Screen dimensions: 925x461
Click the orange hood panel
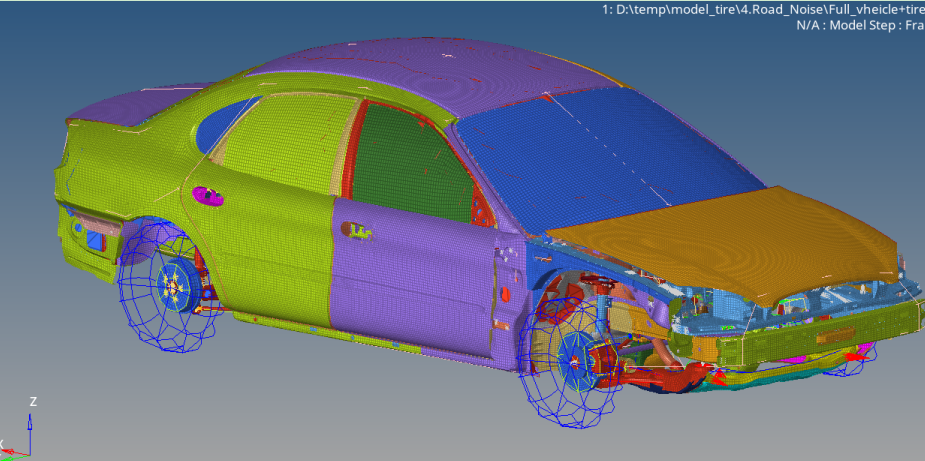[x=730, y=240]
